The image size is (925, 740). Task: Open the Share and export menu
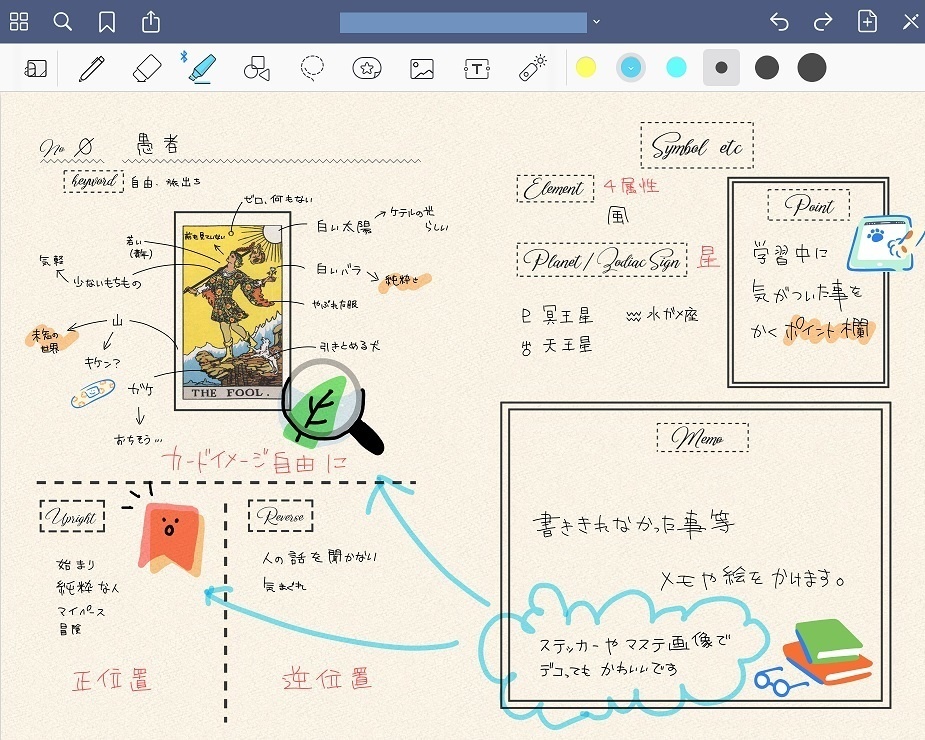coord(150,21)
